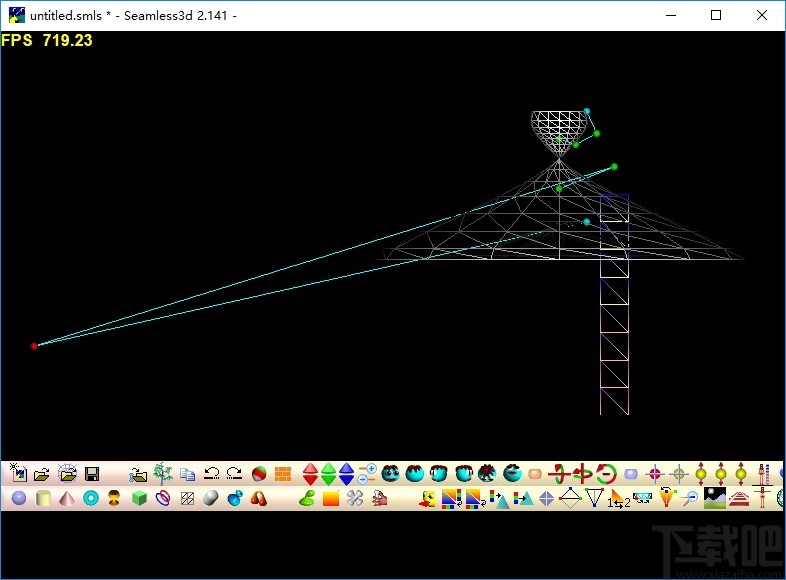Insert a green cube primitive

139,499
